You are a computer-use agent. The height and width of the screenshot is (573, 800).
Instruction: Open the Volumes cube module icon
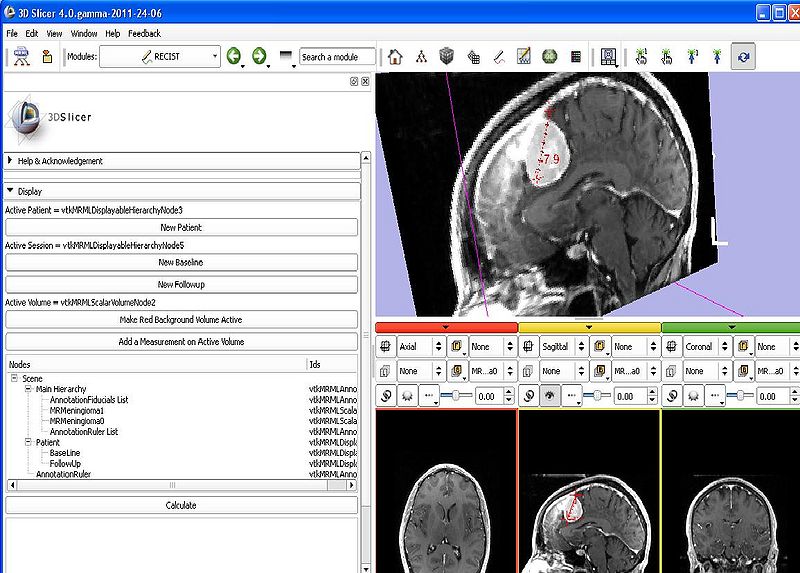(x=446, y=56)
